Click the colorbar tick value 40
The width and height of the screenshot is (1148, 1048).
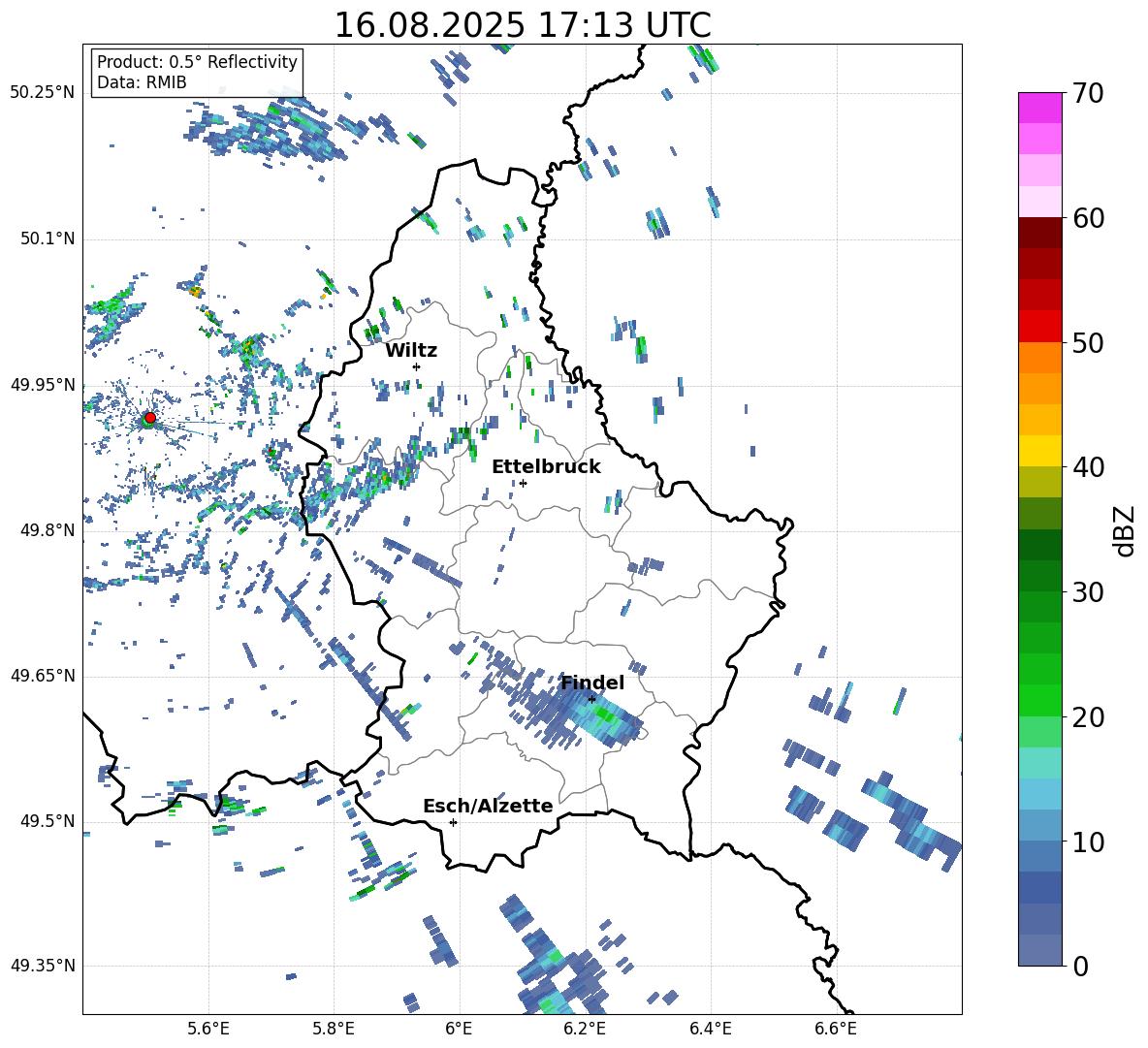coord(1088,467)
